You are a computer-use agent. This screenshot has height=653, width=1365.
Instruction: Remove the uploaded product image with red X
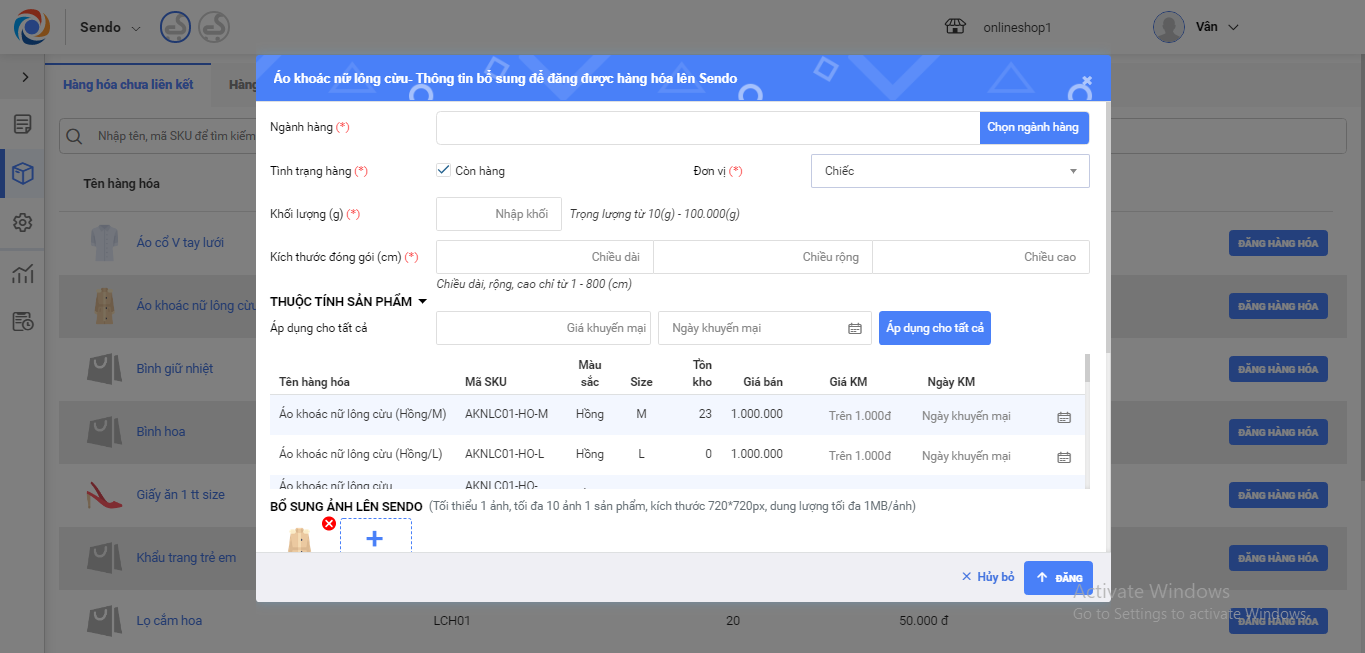pyautogui.click(x=328, y=523)
